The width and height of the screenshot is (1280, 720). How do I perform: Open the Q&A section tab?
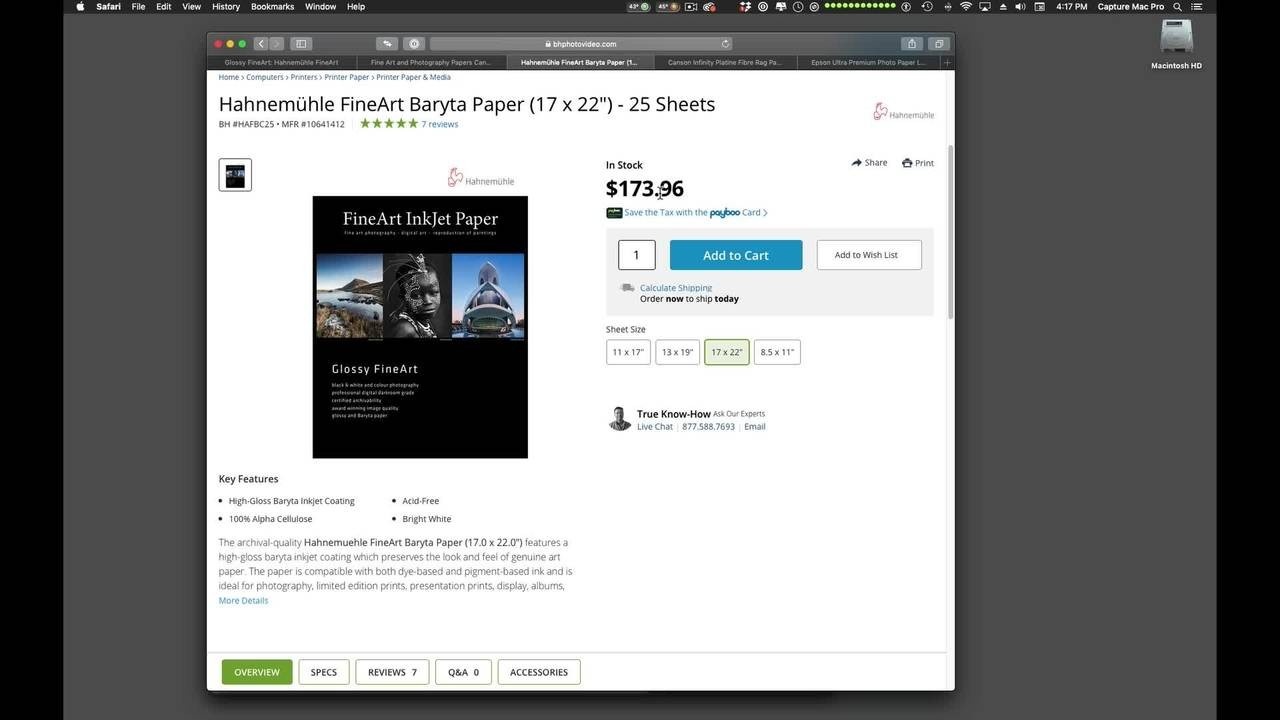coord(463,672)
